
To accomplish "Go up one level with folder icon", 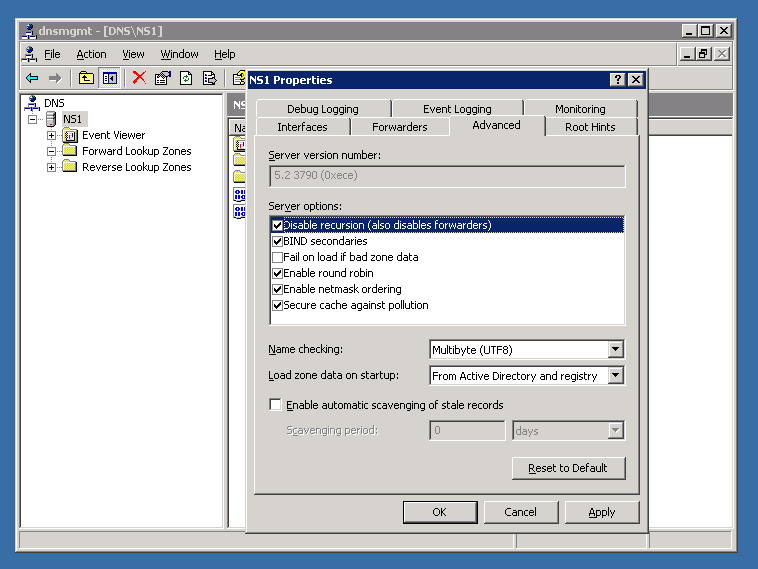I will pos(86,78).
